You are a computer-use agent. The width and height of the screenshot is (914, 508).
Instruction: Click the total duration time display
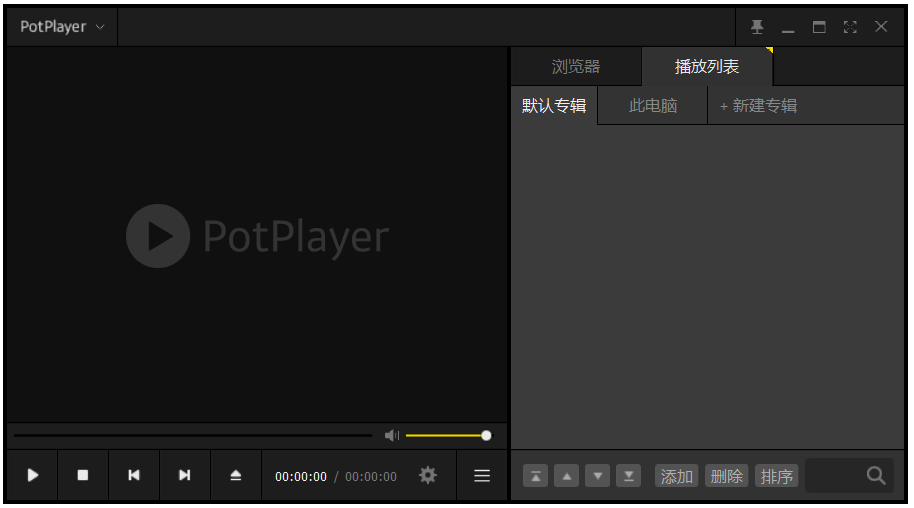371,477
